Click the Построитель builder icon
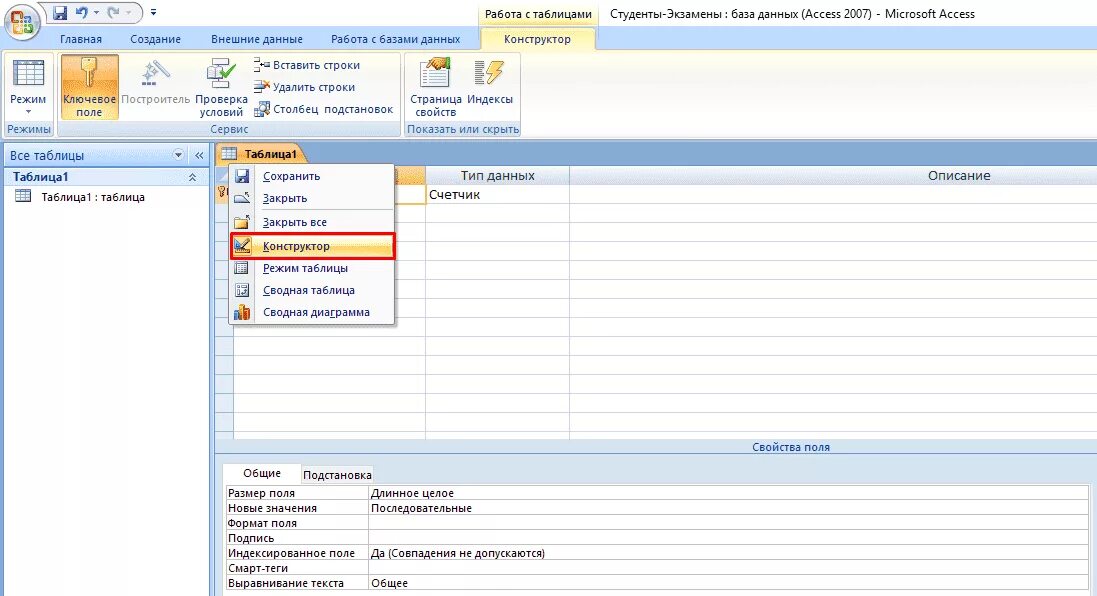The height and width of the screenshot is (596, 1097). (x=155, y=73)
